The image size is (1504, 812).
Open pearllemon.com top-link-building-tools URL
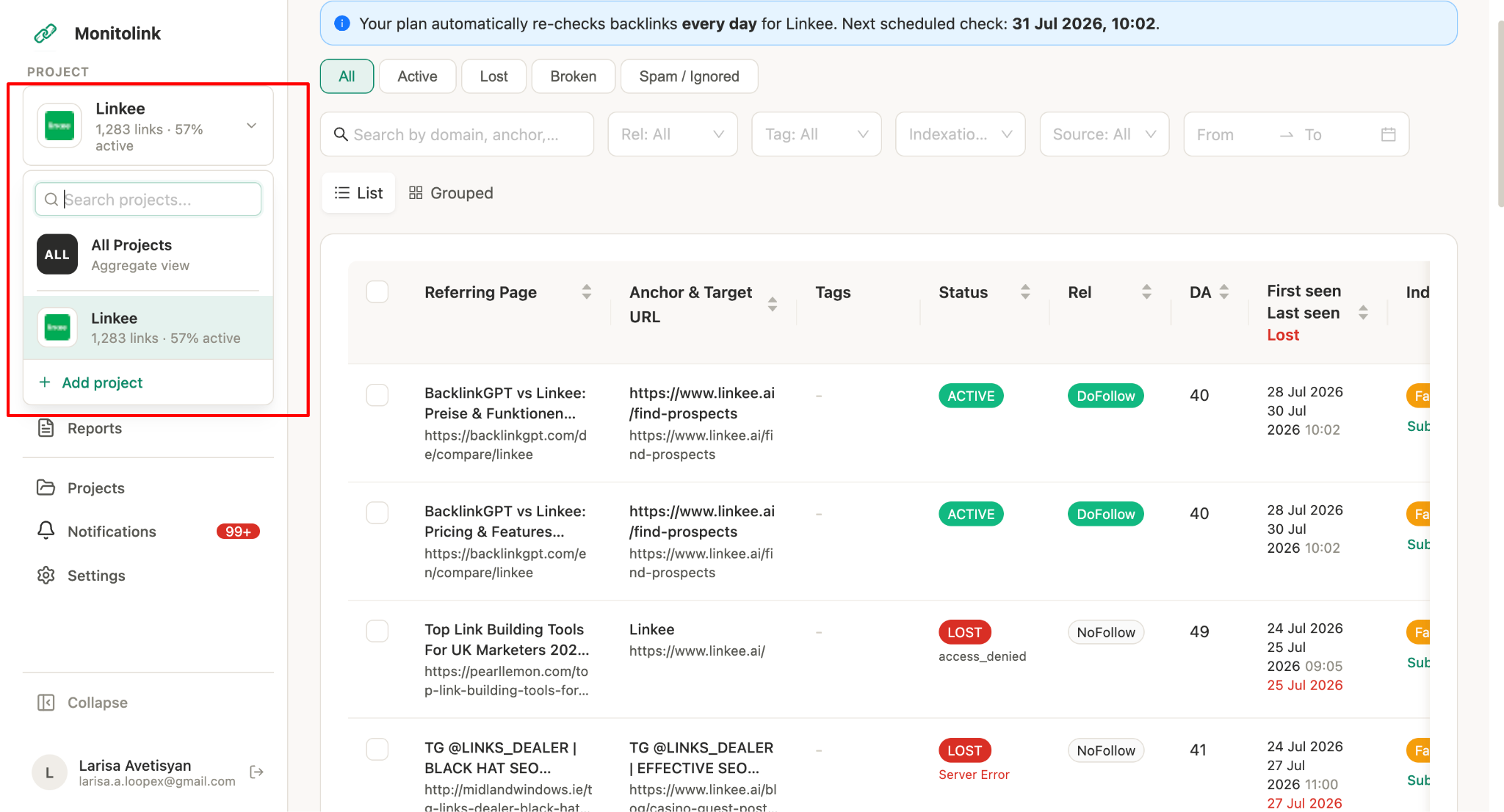coord(507,681)
